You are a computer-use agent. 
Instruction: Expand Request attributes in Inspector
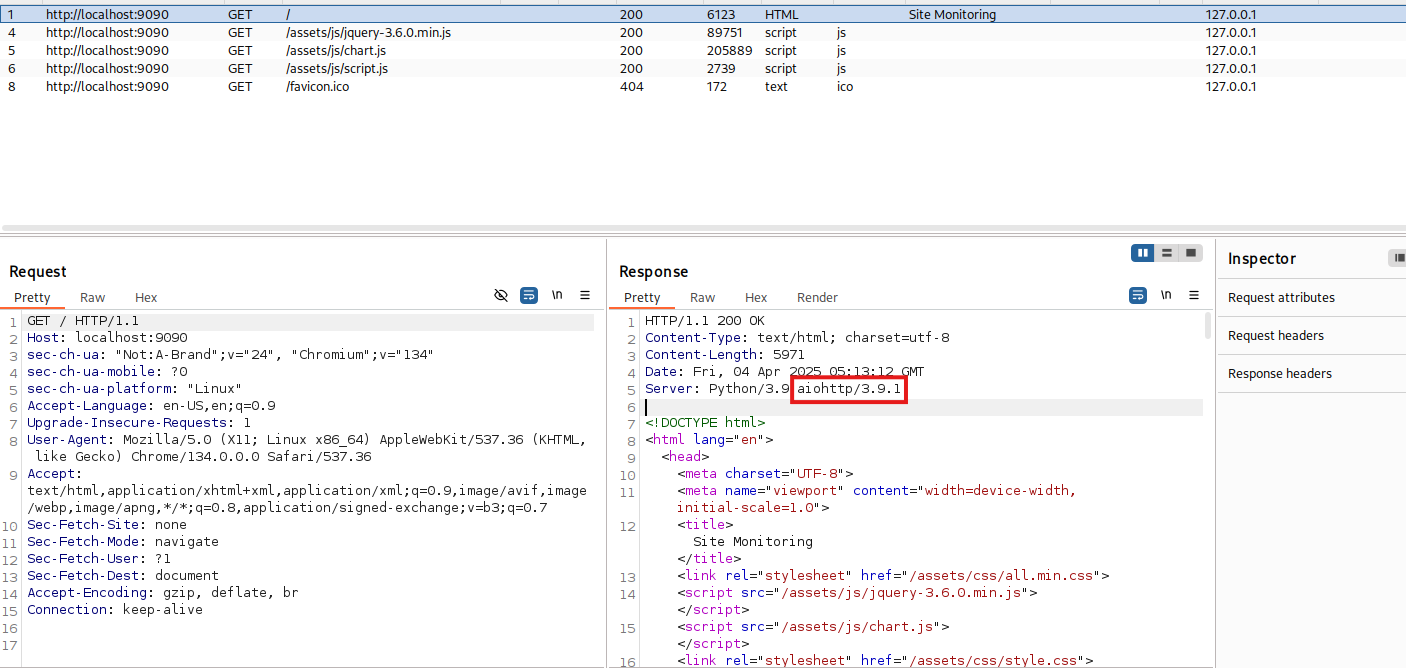tap(1281, 297)
